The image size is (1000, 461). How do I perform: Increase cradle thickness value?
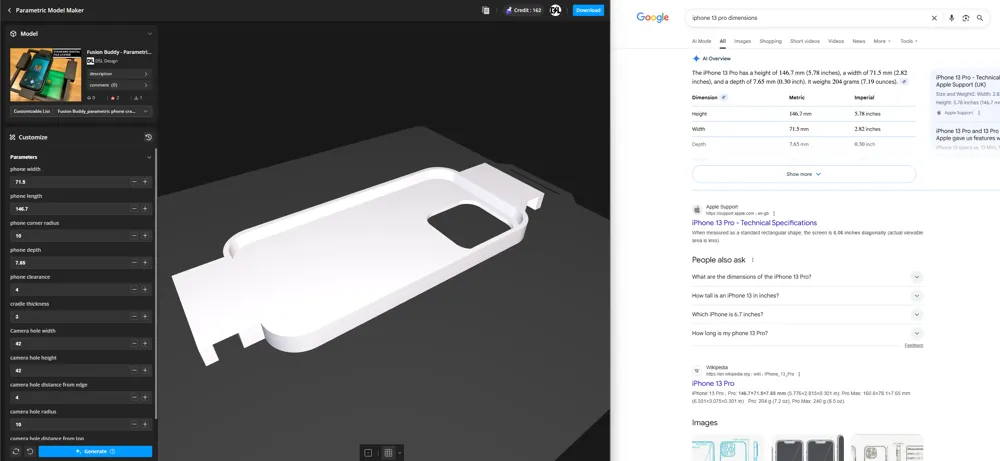[x=145, y=316]
